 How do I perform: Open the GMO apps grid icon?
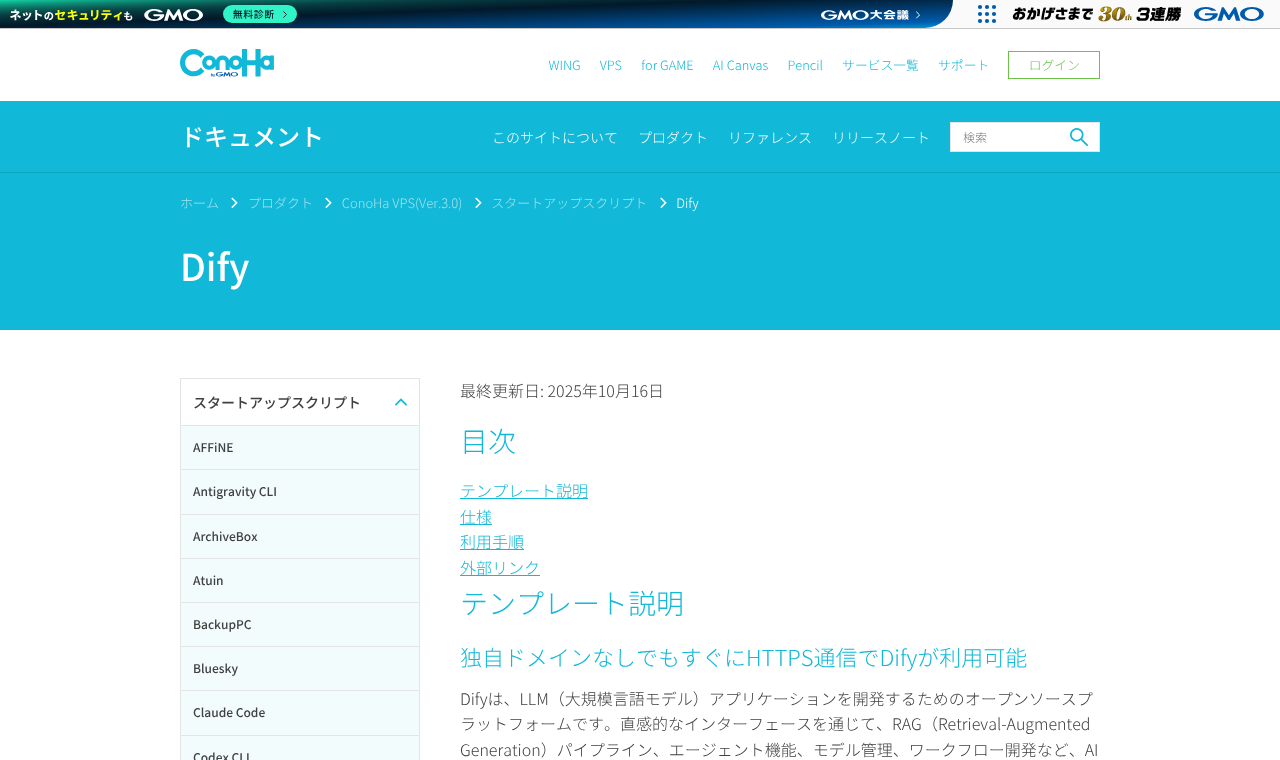pyautogui.click(x=987, y=14)
